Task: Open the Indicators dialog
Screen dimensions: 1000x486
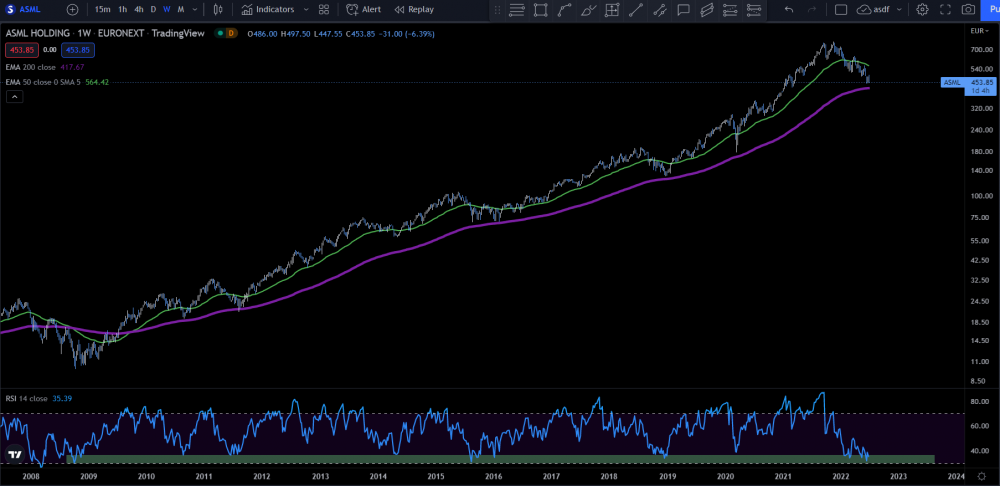Action: coord(268,10)
